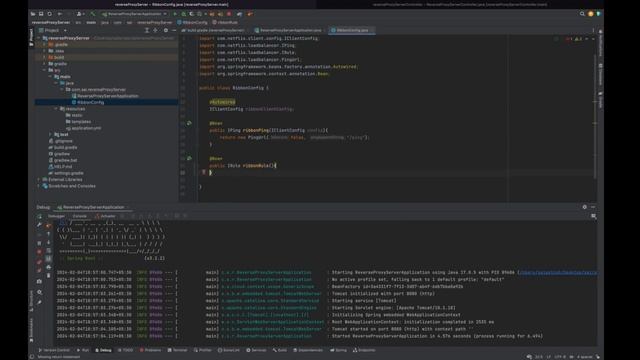This screenshot has height=360, width=640.
Task: Open Debug panel settings gear
Action: click(x=584, y=207)
